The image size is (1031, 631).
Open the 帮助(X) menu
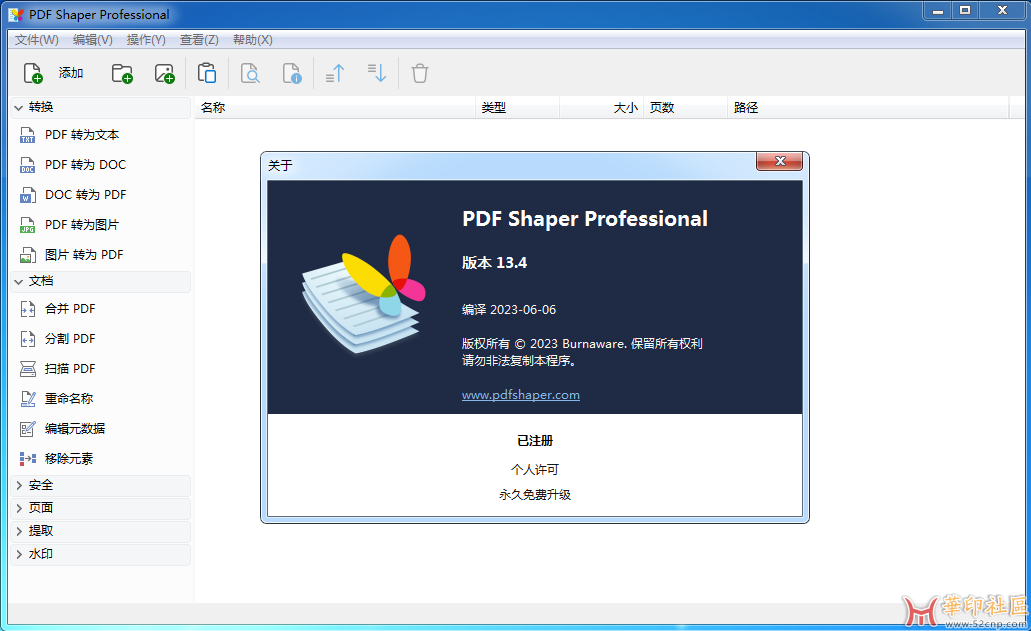pos(252,39)
